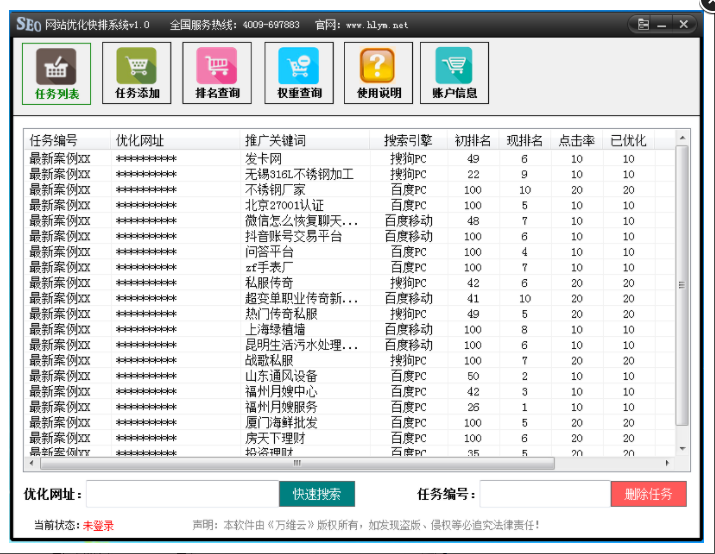This screenshot has width=715, height=554.
Task: Click the SEO logo in title bar
Action: tap(29, 24)
